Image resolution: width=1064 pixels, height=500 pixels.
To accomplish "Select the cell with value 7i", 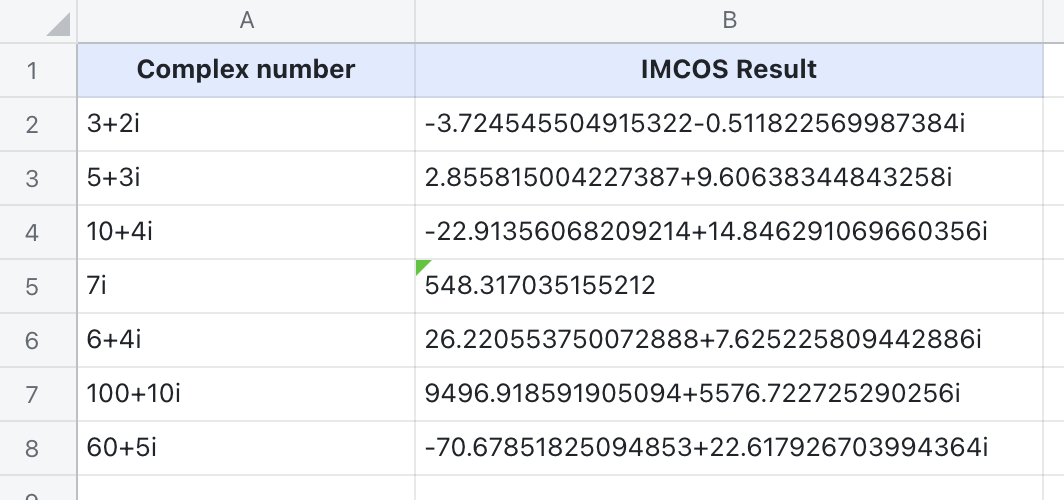I will 246,286.
